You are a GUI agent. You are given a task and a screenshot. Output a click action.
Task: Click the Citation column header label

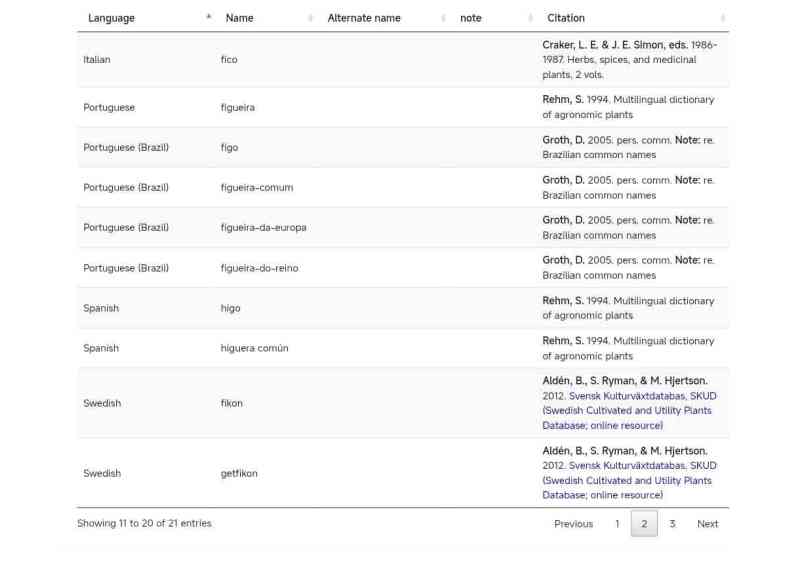[x=566, y=18]
